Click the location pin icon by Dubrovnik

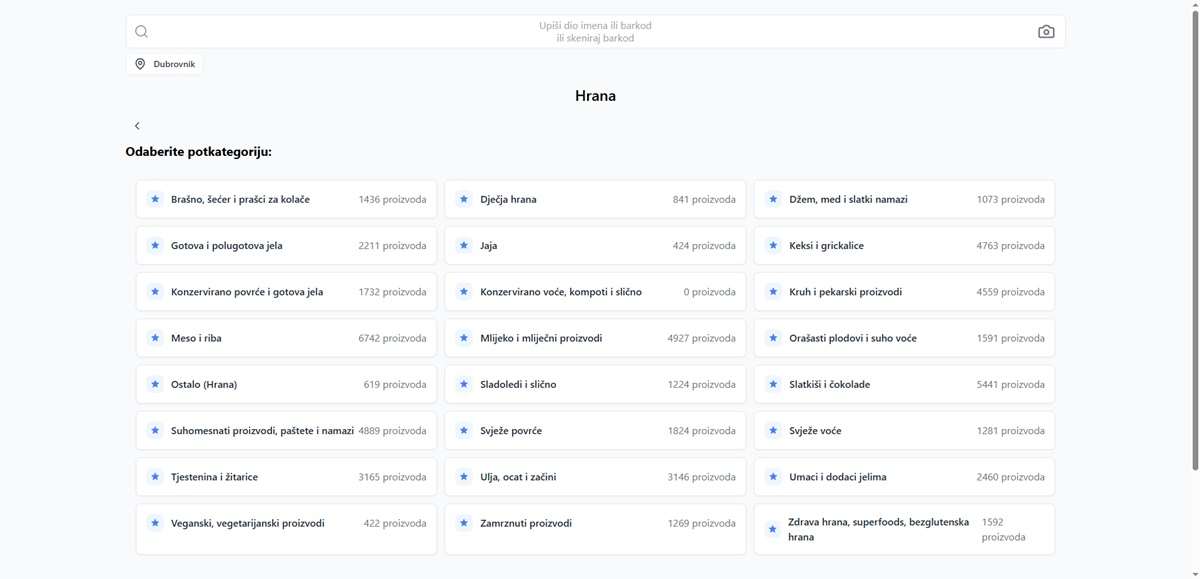point(140,64)
